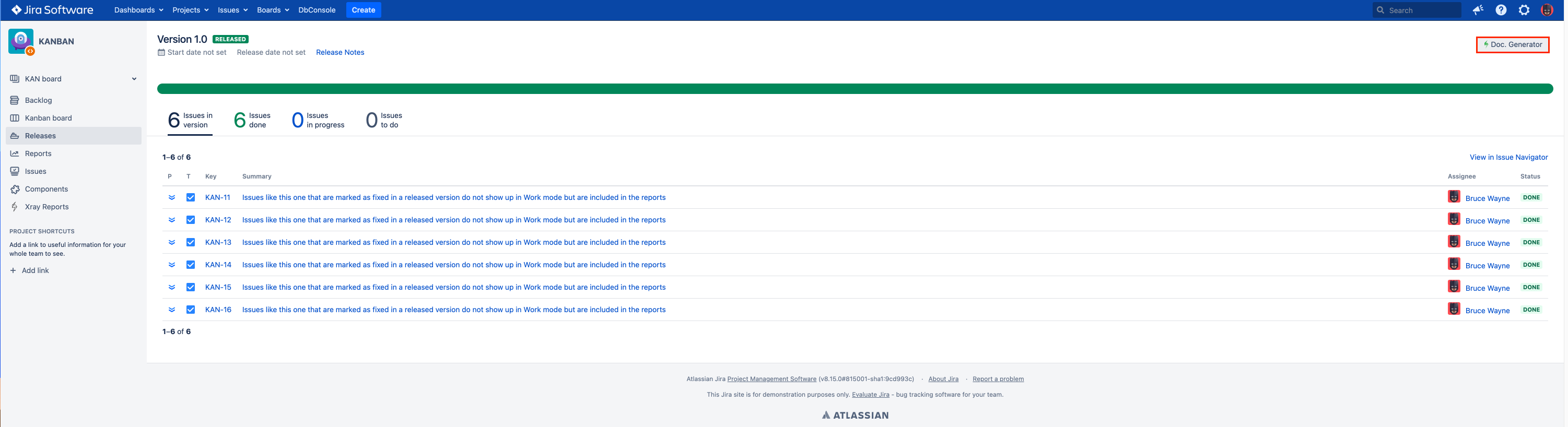Open the Dashboards dropdown menu
This screenshot has width=1568, height=427.
139,10
